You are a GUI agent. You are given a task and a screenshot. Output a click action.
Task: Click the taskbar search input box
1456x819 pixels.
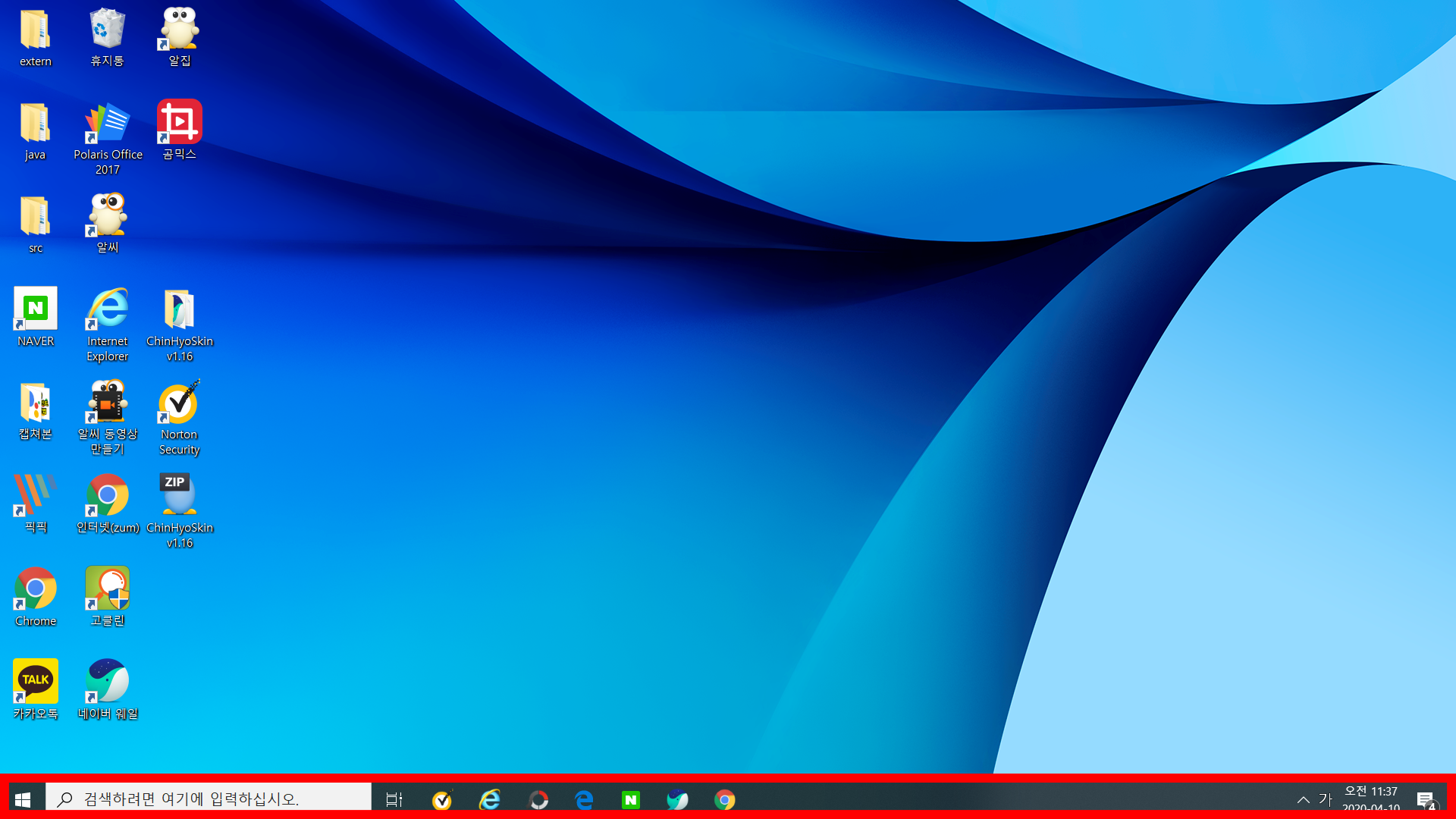209,799
